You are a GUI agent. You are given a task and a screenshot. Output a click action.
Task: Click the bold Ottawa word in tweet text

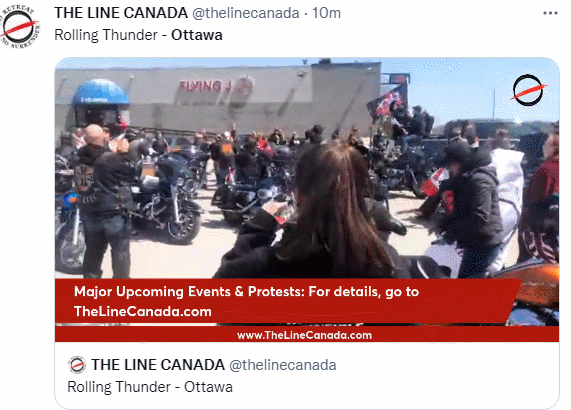pos(197,35)
